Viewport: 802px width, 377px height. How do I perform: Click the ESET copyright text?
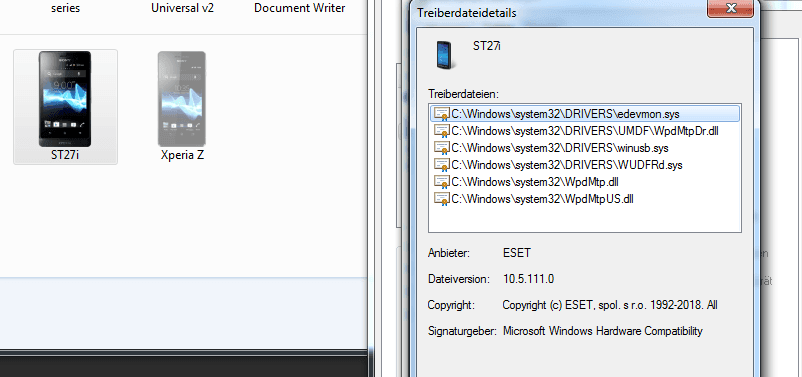pyautogui.click(x=610, y=305)
